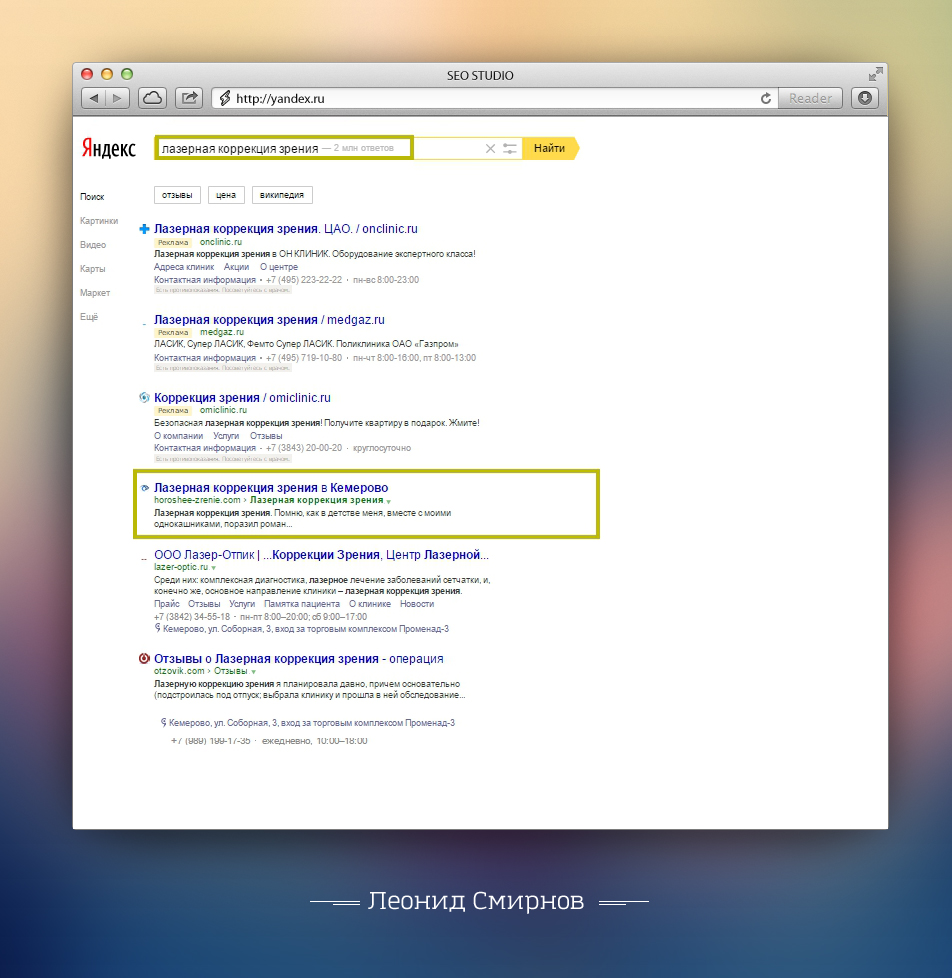Open the Downloads button in toolbar
Viewport: 952px width, 978px height.
click(865, 98)
